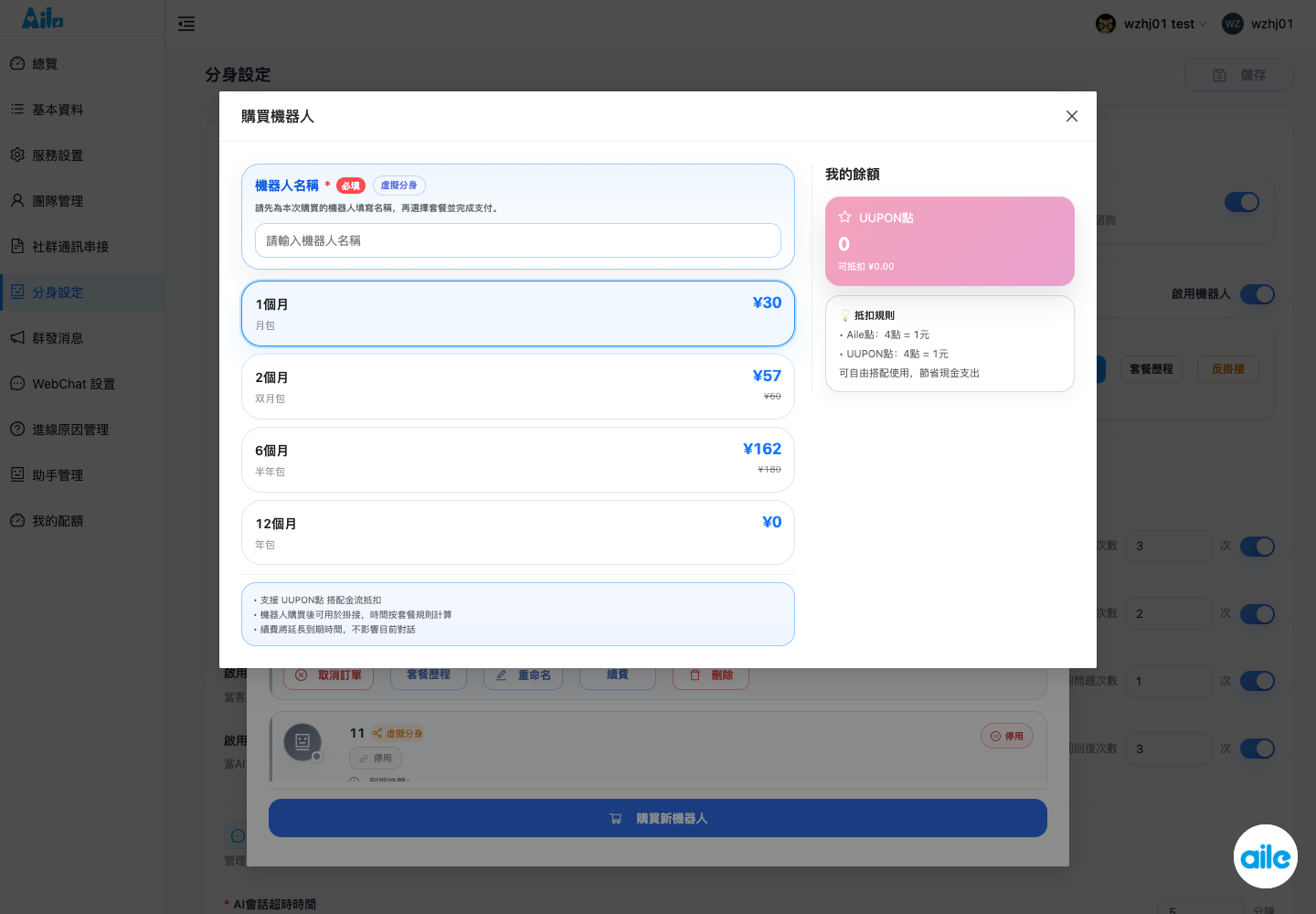The height and width of the screenshot is (914, 1316).
Task: Click the Aile logo in top left
Action: coord(43,17)
